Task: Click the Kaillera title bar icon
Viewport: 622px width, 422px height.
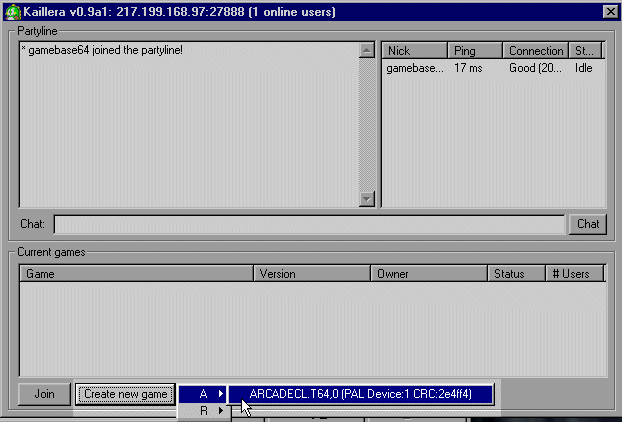Action: pyautogui.click(x=13, y=12)
